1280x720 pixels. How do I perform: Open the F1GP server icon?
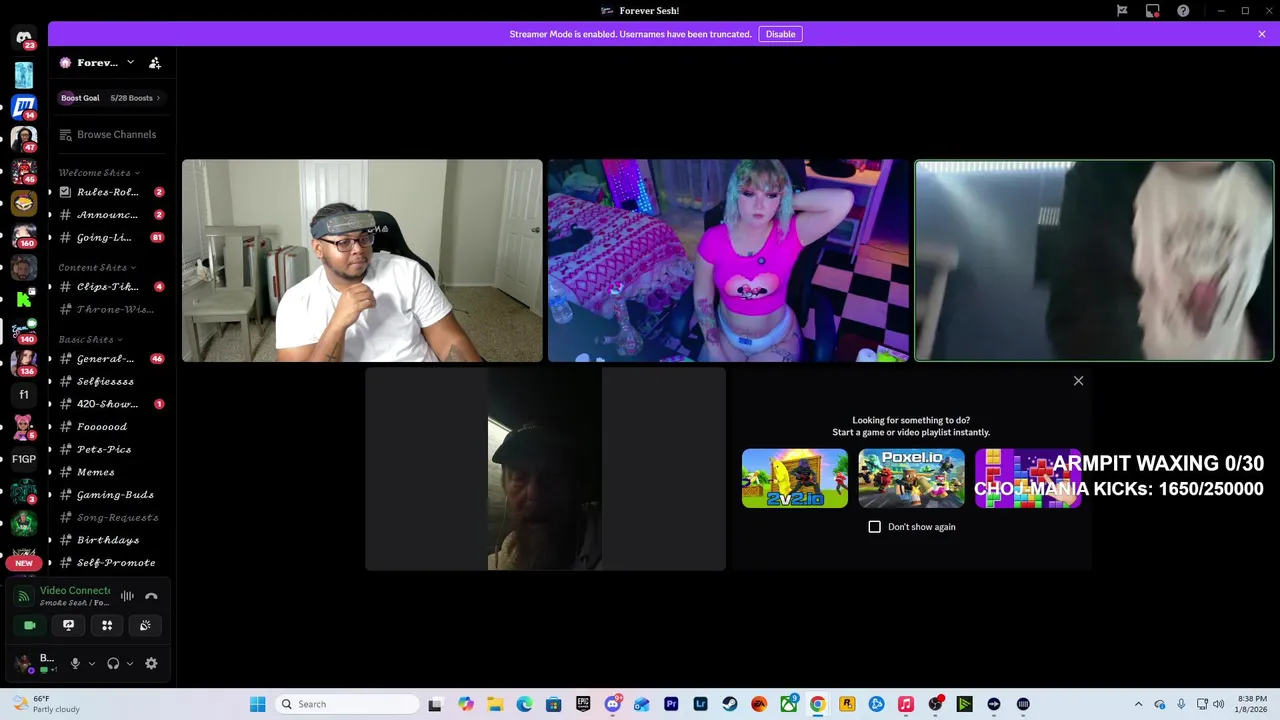click(24, 459)
